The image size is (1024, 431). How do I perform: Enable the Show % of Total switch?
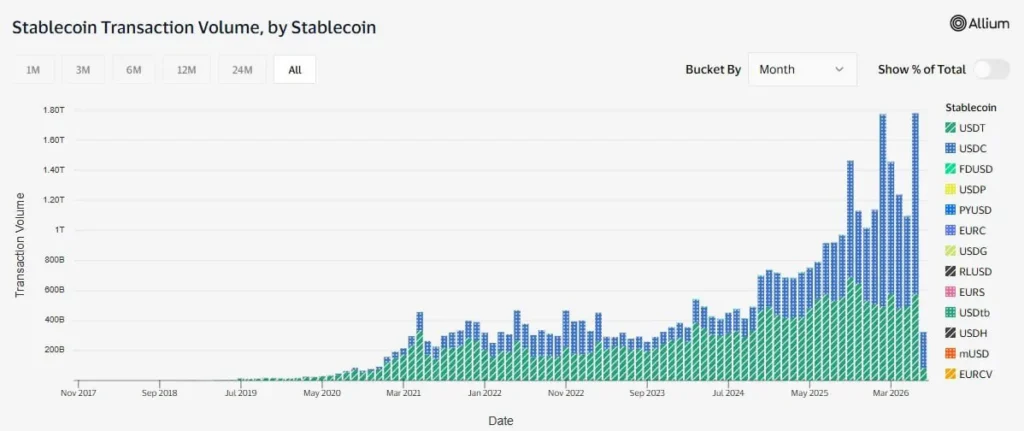992,69
